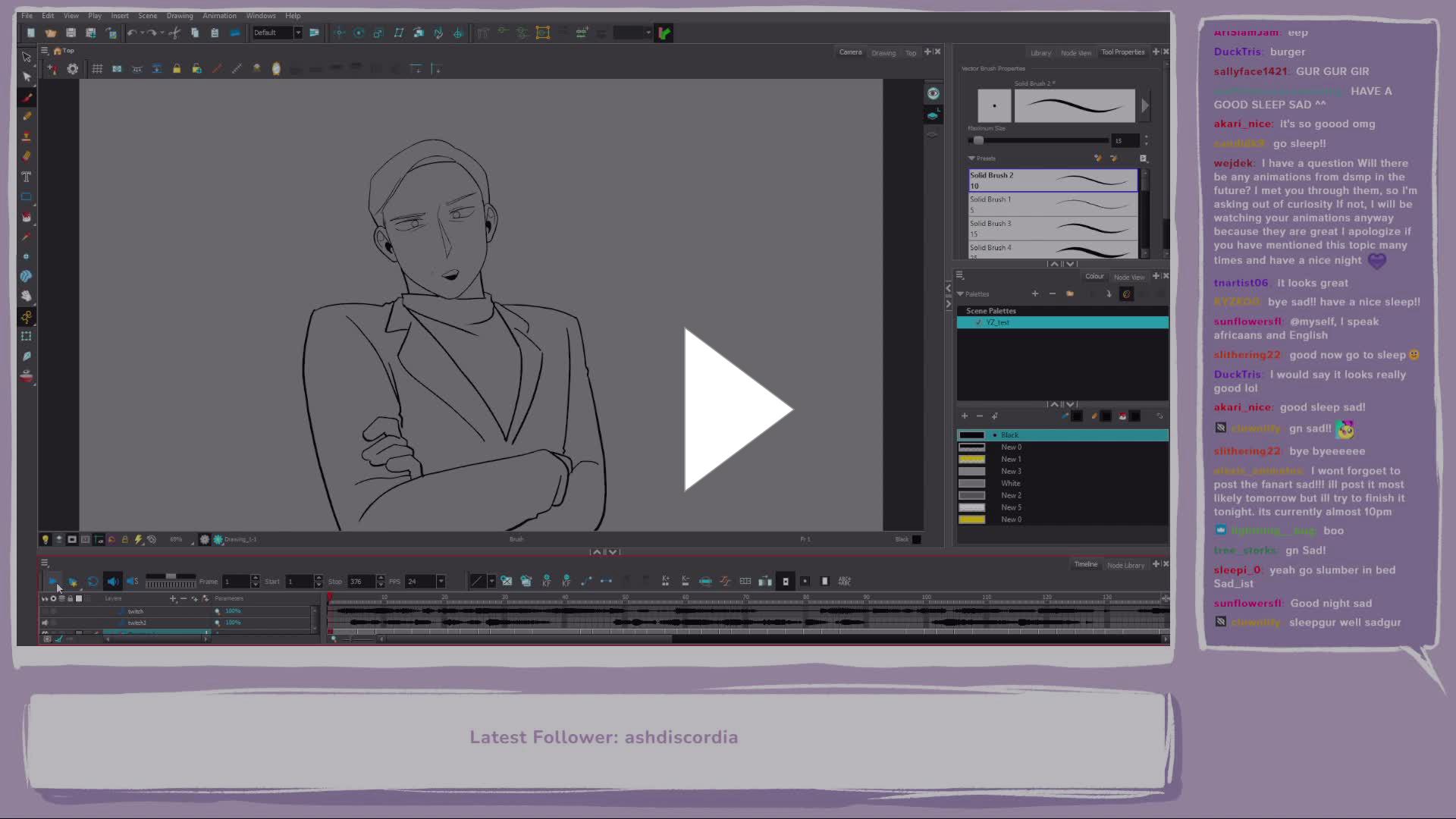Select the New 1 yellow colour swatch
This screenshot has width=1456, height=819.
coord(971,460)
